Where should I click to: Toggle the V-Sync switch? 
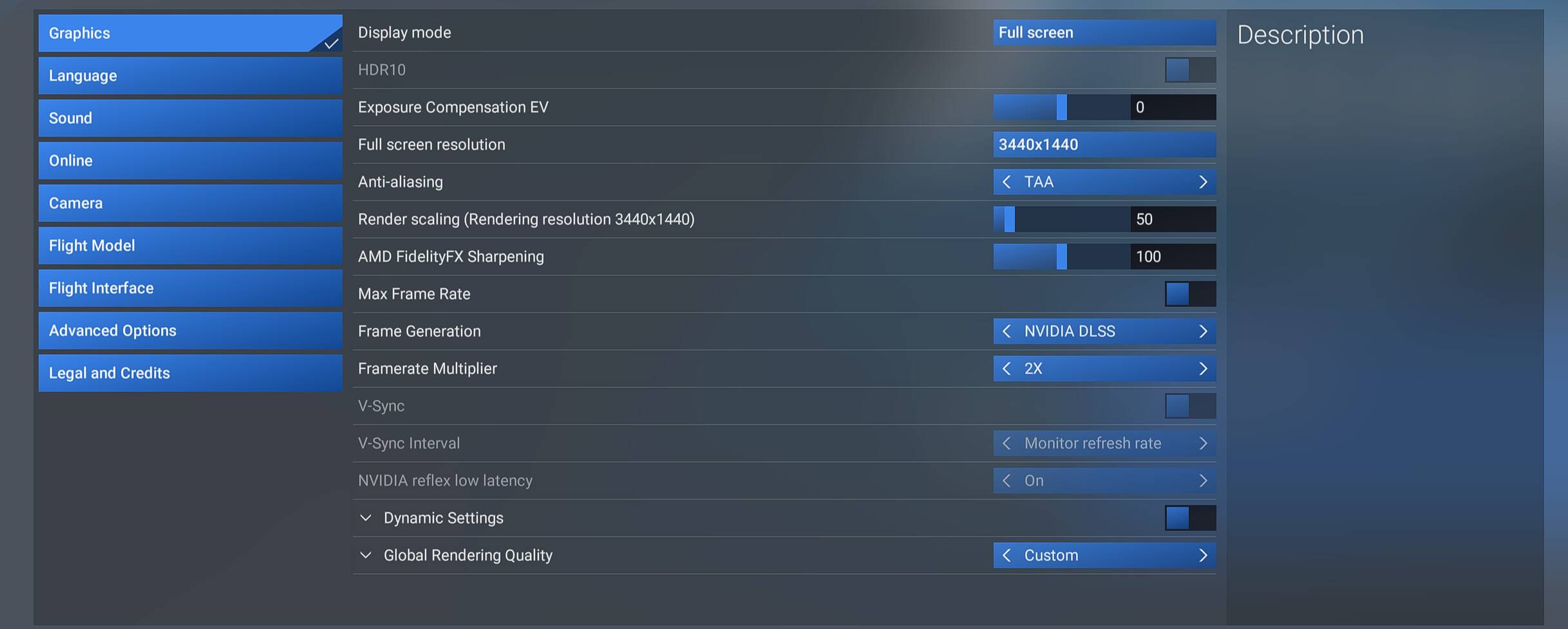coord(1190,406)
